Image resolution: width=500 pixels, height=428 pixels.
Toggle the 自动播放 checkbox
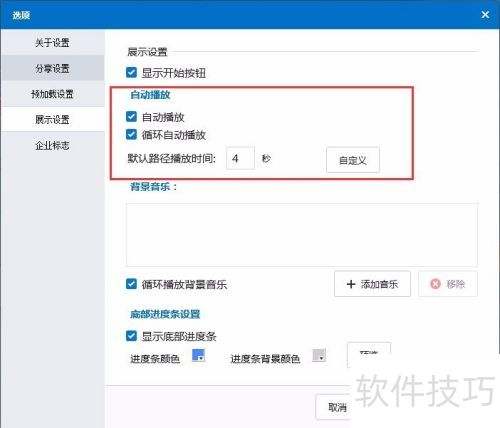point(131,117)
